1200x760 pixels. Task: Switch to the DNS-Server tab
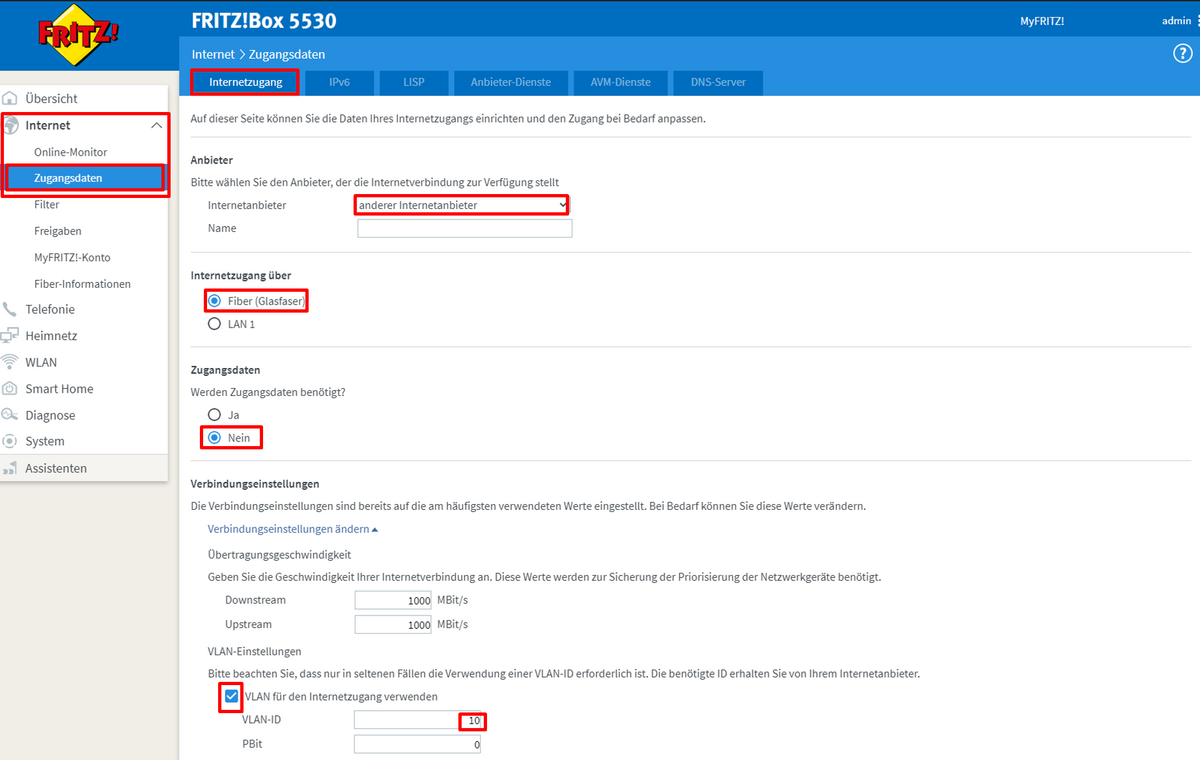pyautogui.click(x=716, y=82)
